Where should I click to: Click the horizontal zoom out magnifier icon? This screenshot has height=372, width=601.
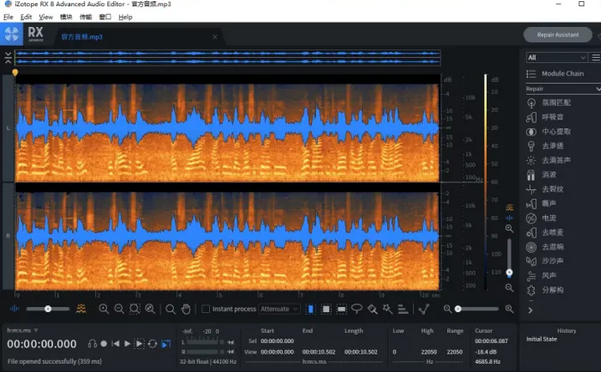point(119,309)
